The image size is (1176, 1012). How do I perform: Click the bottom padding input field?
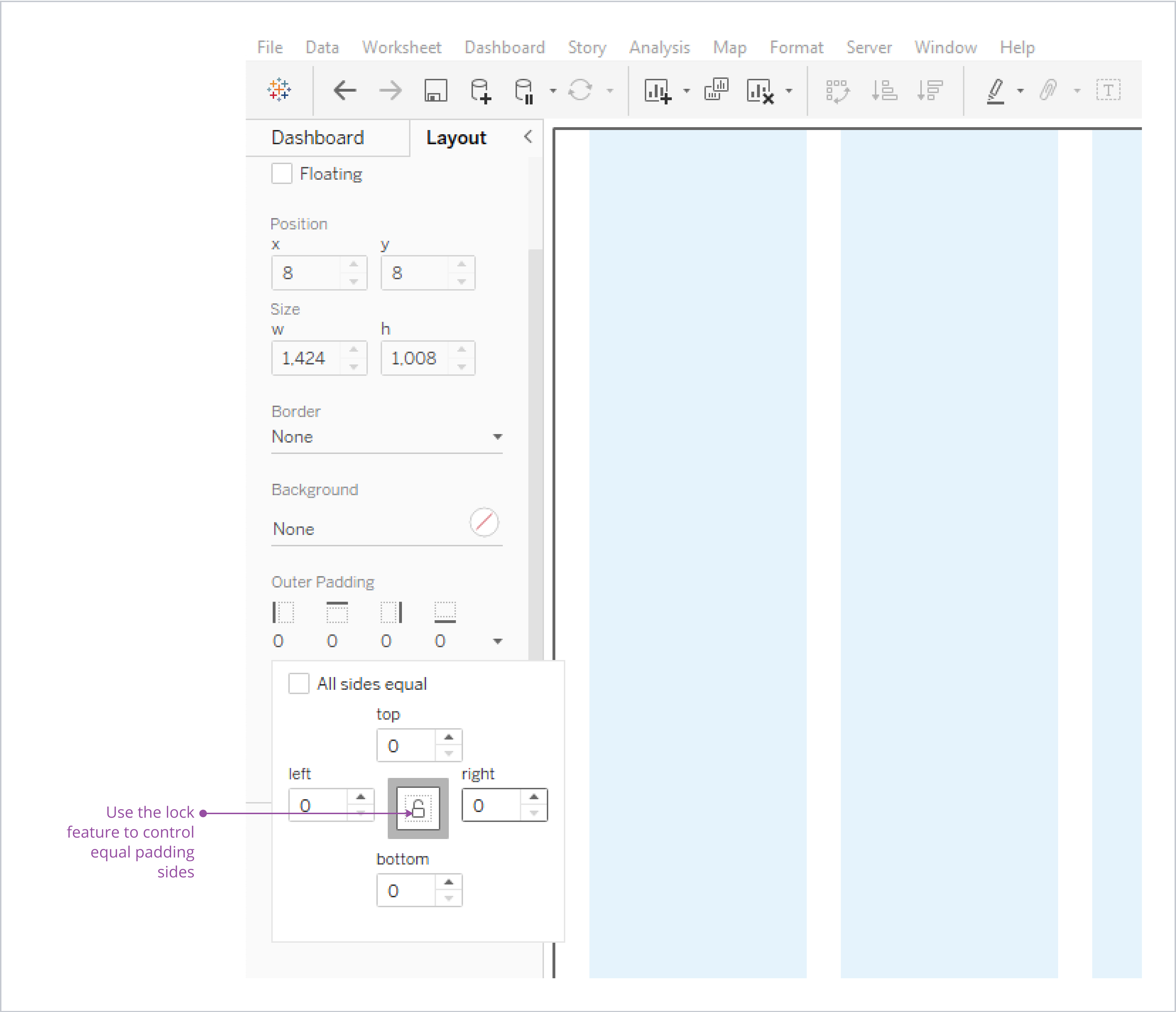pos(406,891)
